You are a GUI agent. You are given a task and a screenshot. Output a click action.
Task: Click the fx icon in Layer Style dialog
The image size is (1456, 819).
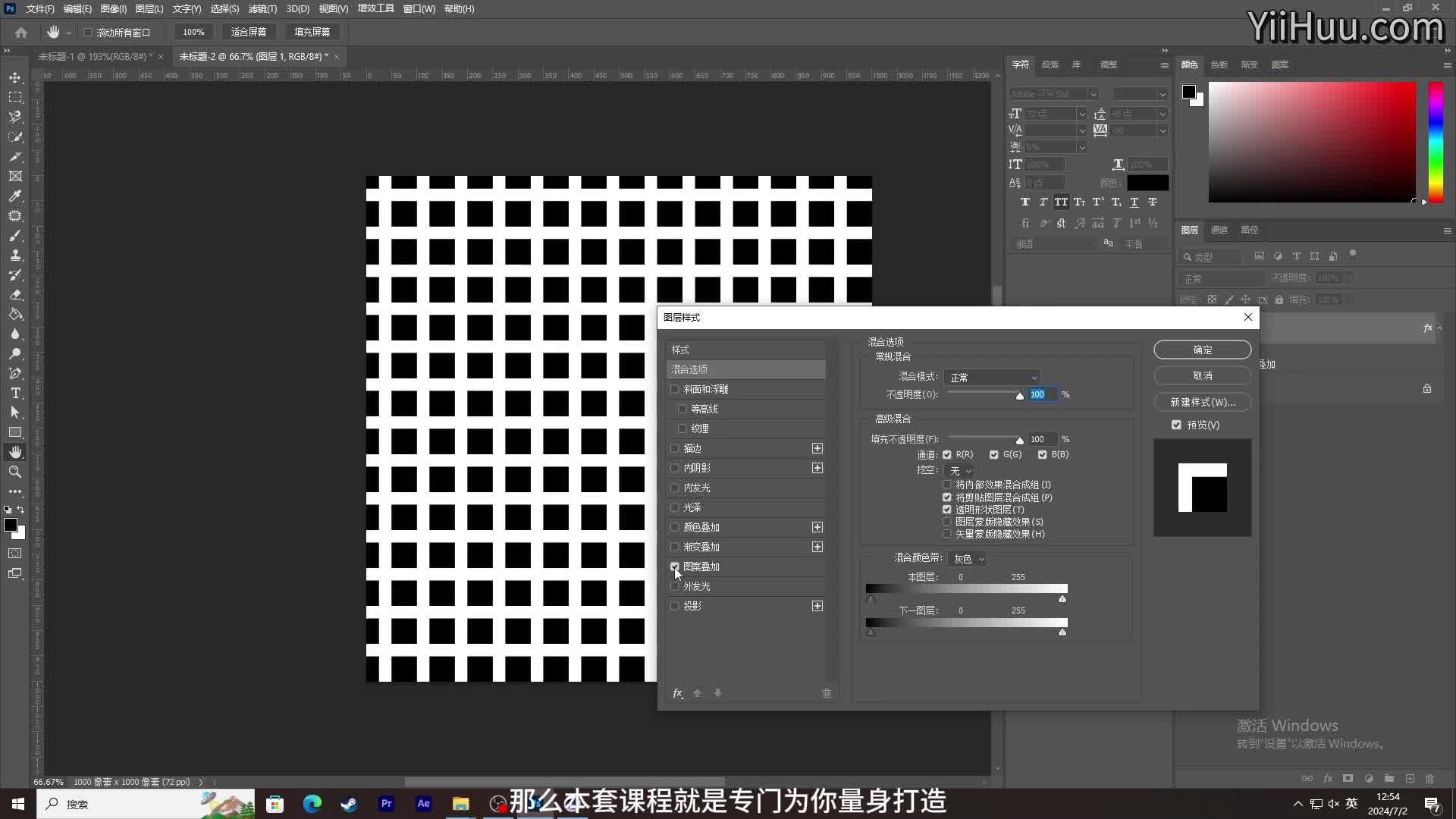tap(678, 693)
